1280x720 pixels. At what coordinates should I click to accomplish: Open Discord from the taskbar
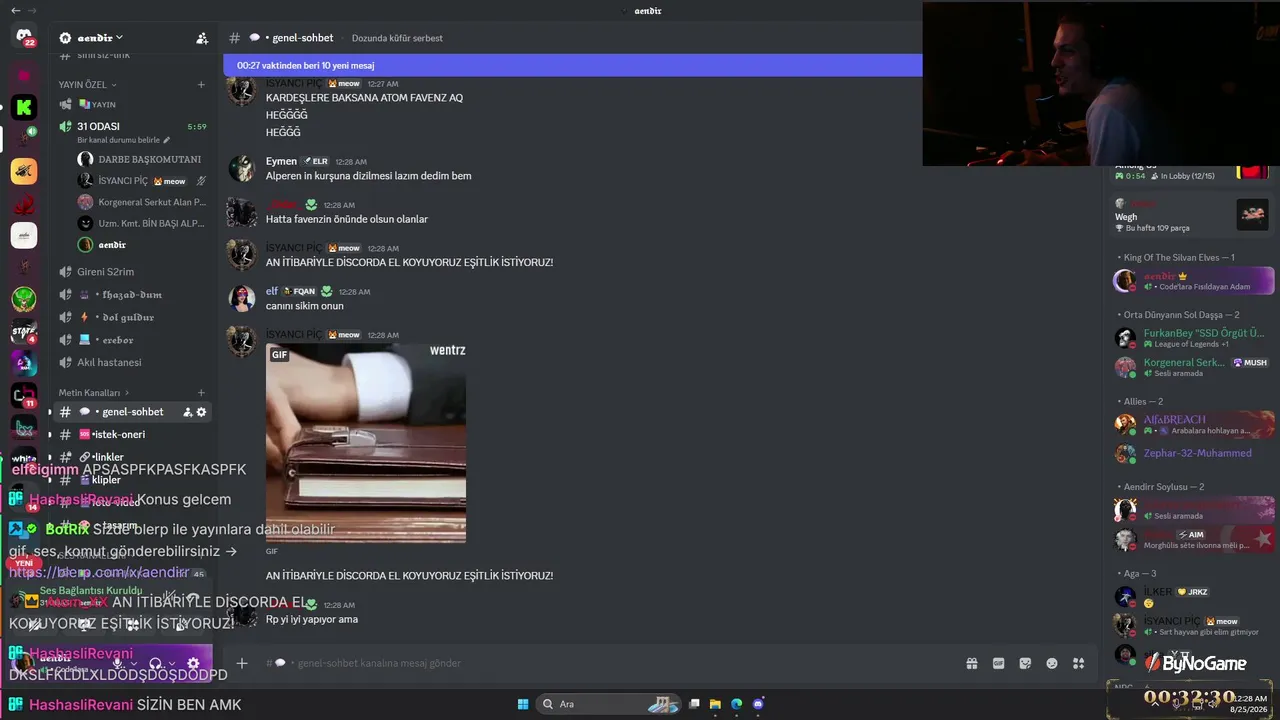[x=758, y=704]
